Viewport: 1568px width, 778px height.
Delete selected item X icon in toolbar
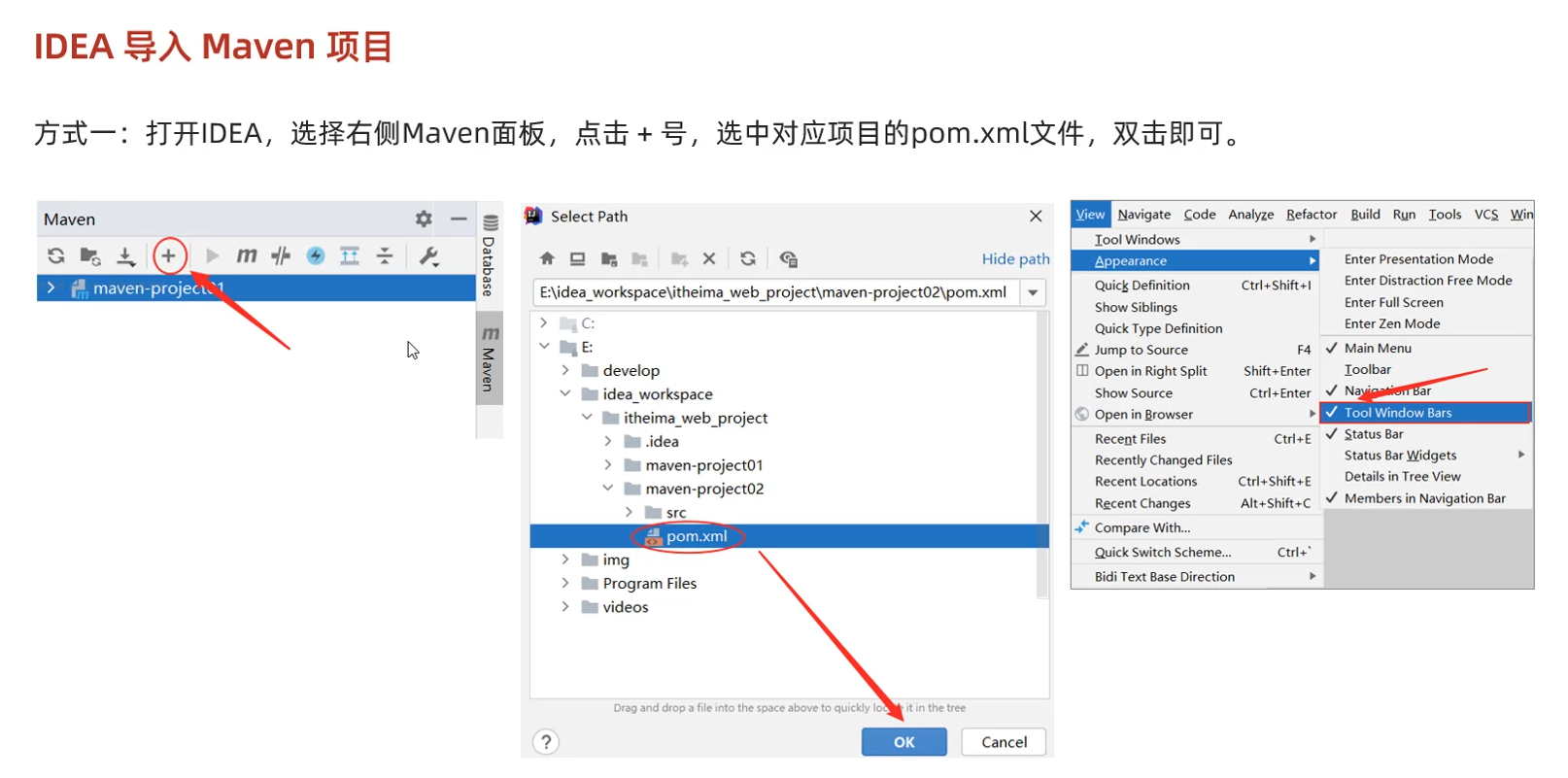coord(709,258)
